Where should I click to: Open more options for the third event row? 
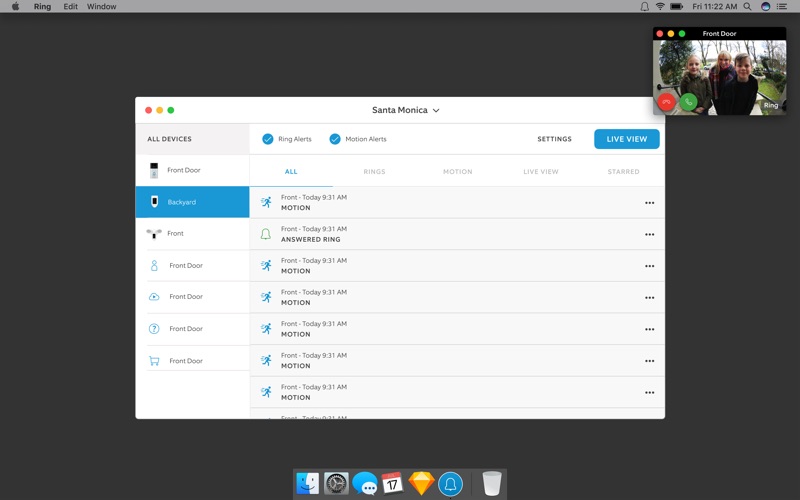pos(649,266)
